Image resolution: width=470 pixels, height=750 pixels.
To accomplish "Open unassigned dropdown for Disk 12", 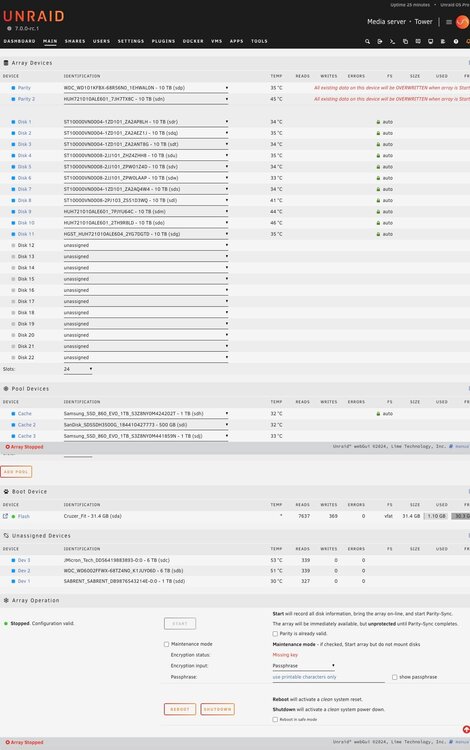I will (146, 245).
